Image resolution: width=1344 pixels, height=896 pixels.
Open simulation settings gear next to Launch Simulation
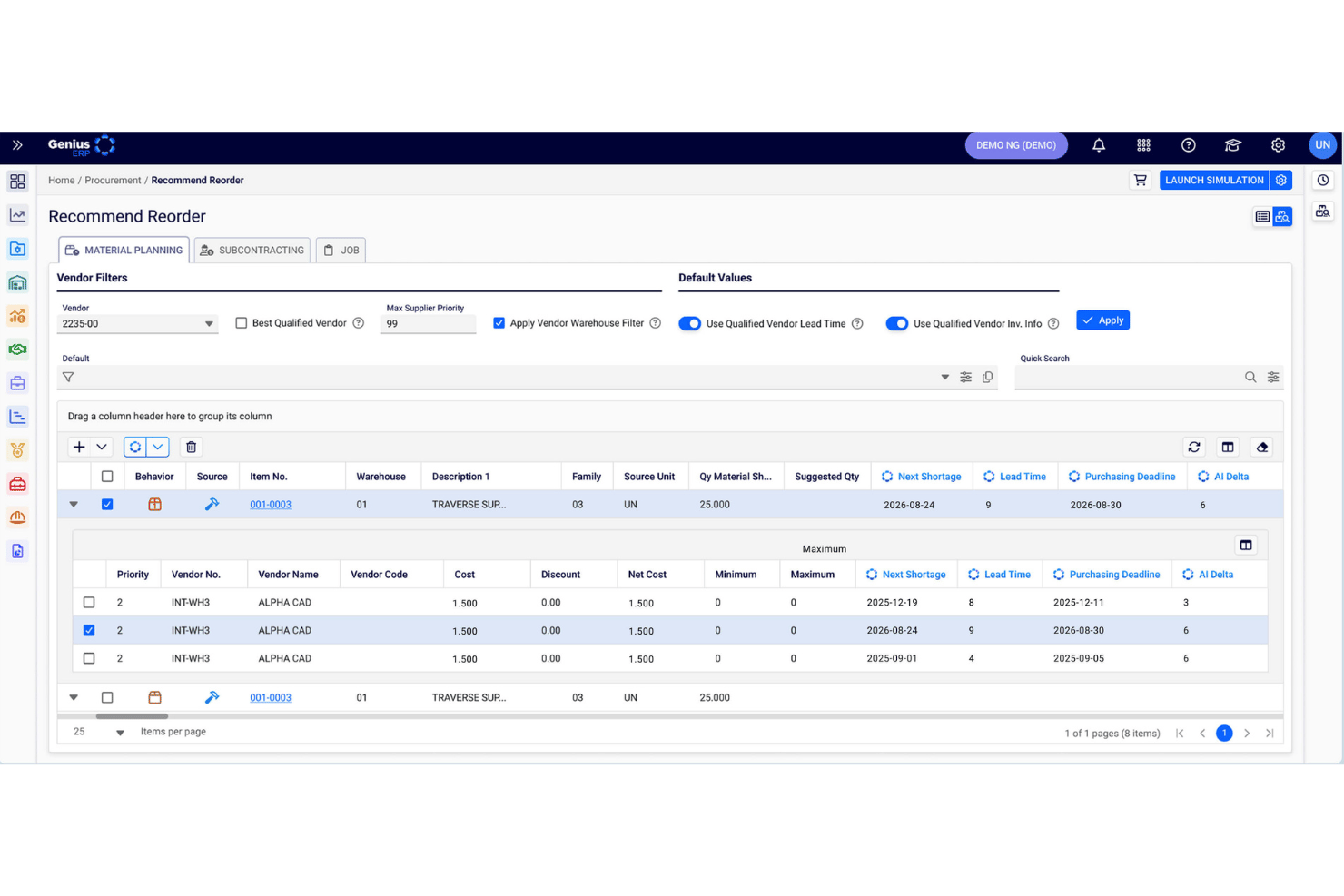tap(1280, 180)
